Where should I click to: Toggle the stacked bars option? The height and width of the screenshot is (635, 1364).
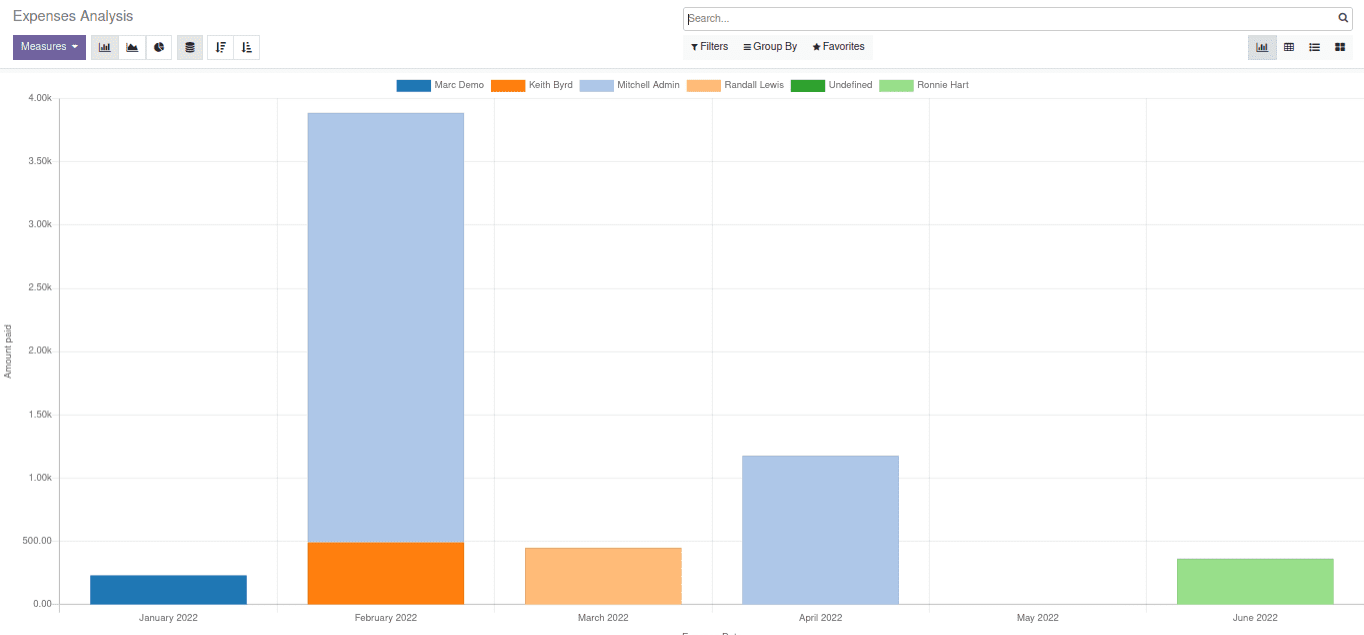[x=190, y=47]
